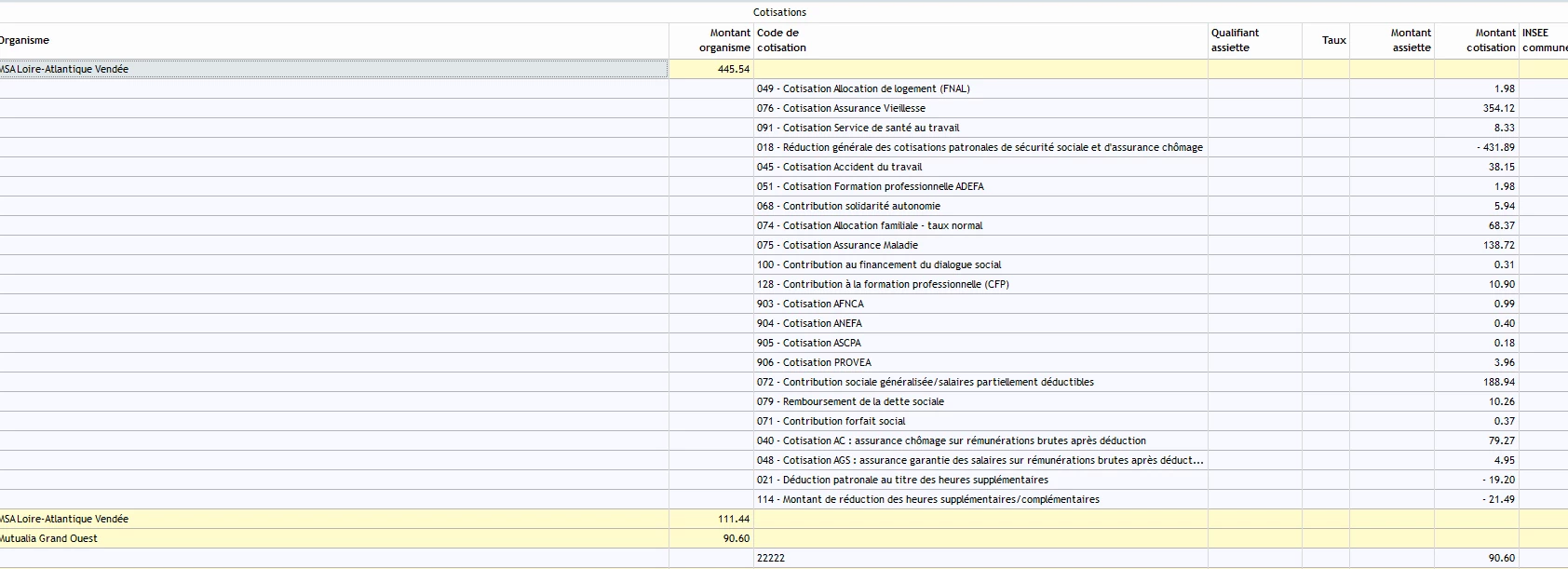Click the 045 Cotisation Accident du travail line
This screenshot has height=569, width=1568.
839,167
